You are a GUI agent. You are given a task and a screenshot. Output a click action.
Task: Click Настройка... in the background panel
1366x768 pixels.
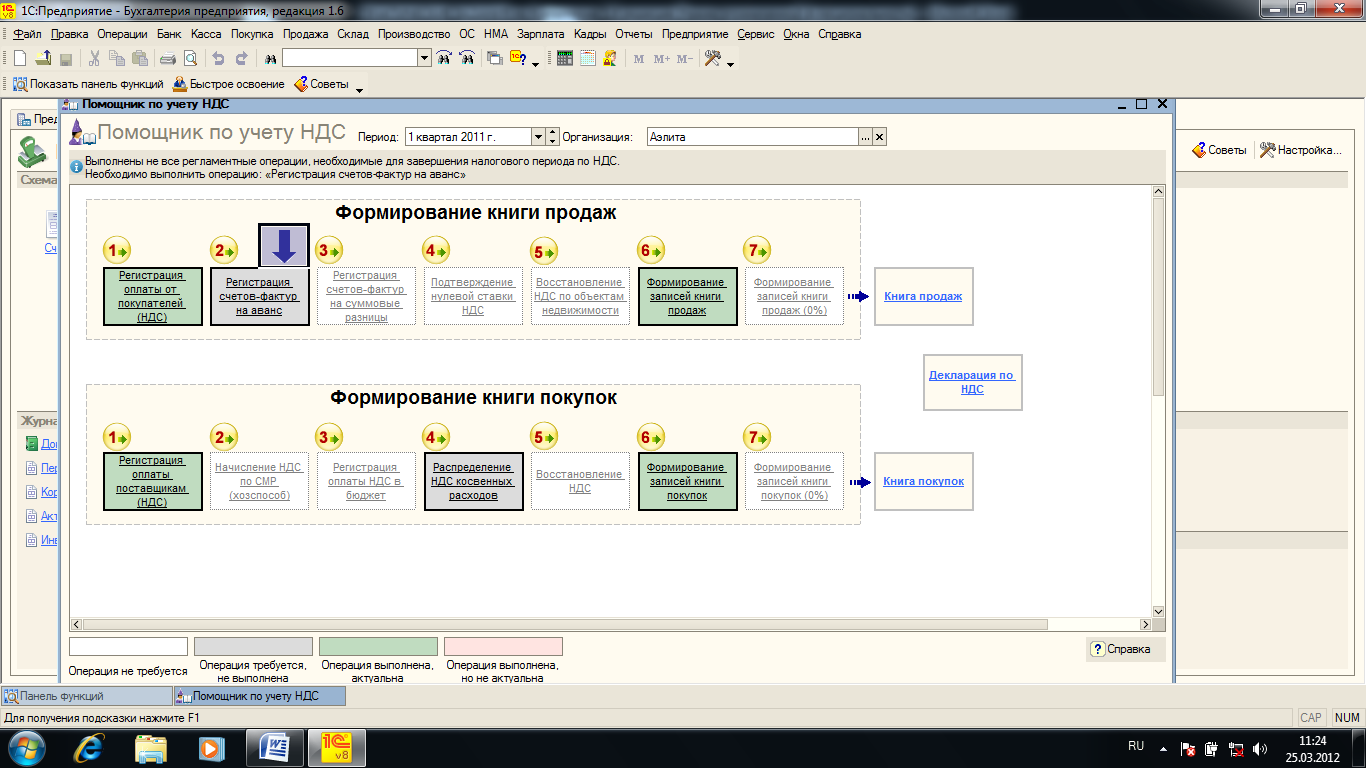pos(1299,150)
